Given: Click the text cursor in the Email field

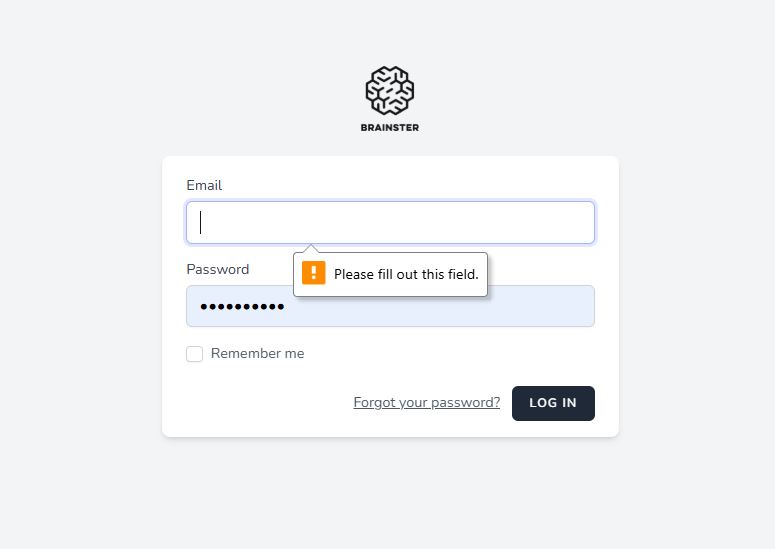Looking at the screenshot, I should point(201,222).
